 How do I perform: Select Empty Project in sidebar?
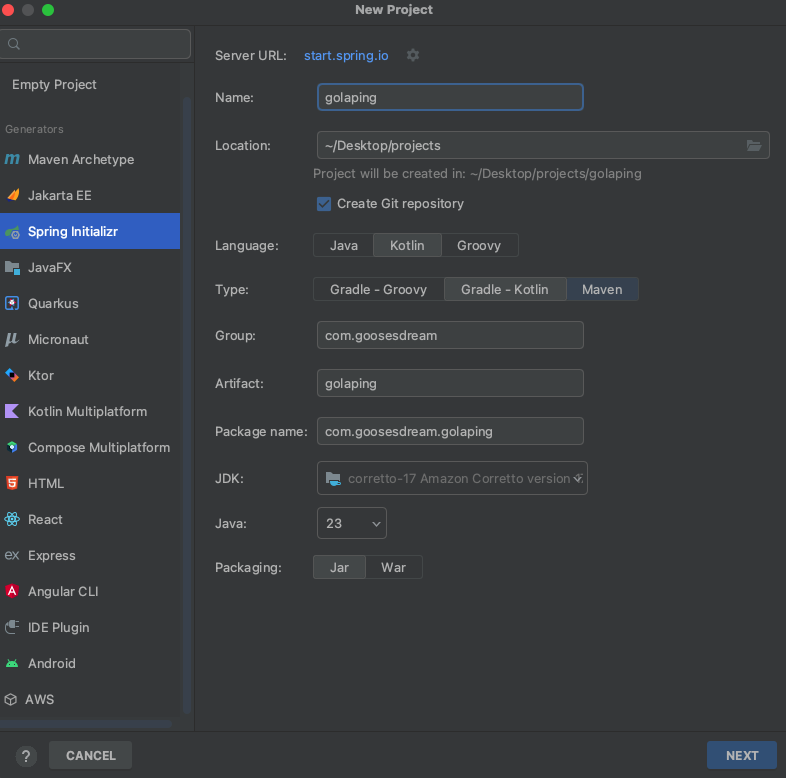click(54, 85)
